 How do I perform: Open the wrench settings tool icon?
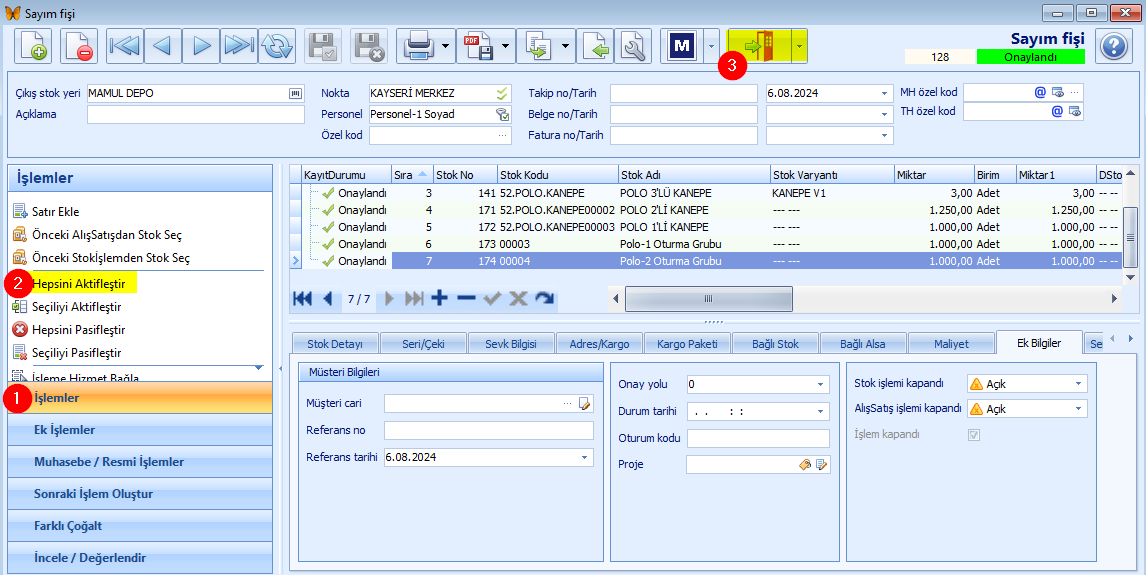click(633, 46)
